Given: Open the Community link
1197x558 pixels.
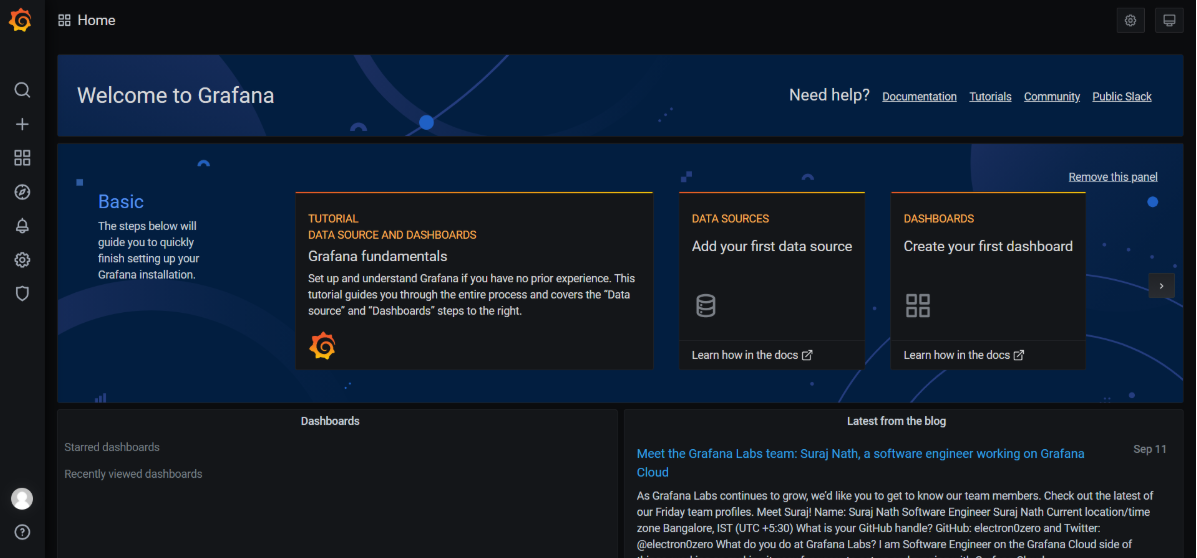Looking at the screenshot, I should [1051, 96].
